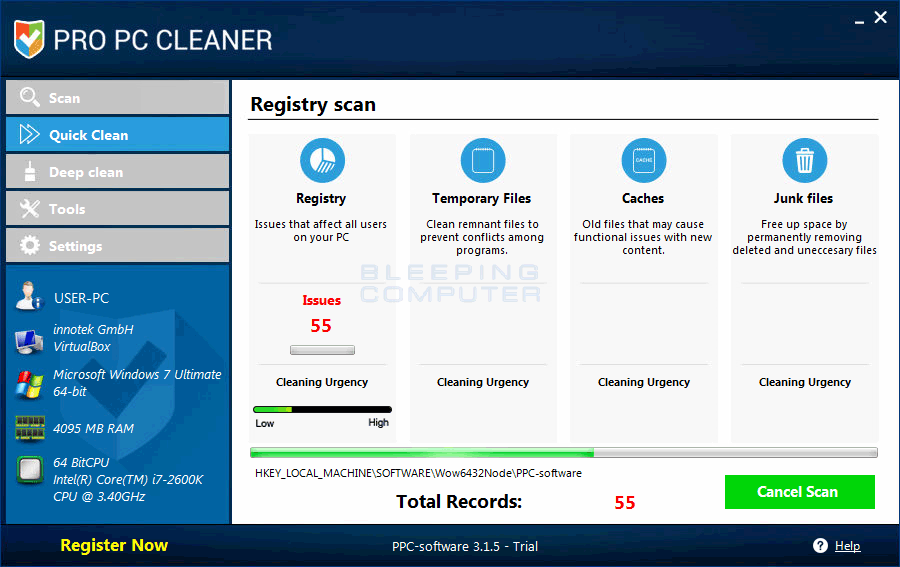Click Cleaning Urgency under Junk files

pyautogui.click(x=805, y=382)
